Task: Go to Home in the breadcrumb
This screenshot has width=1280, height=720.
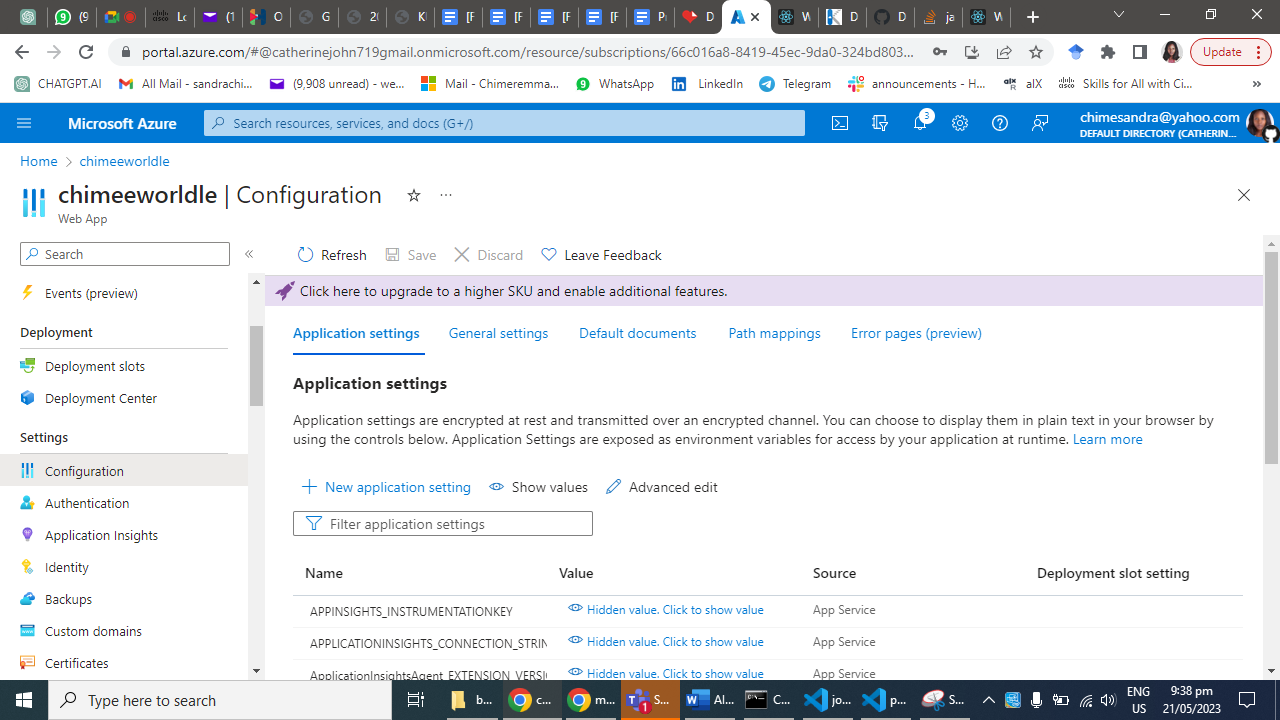Action: pyautogui.click(x=39, y=161)
